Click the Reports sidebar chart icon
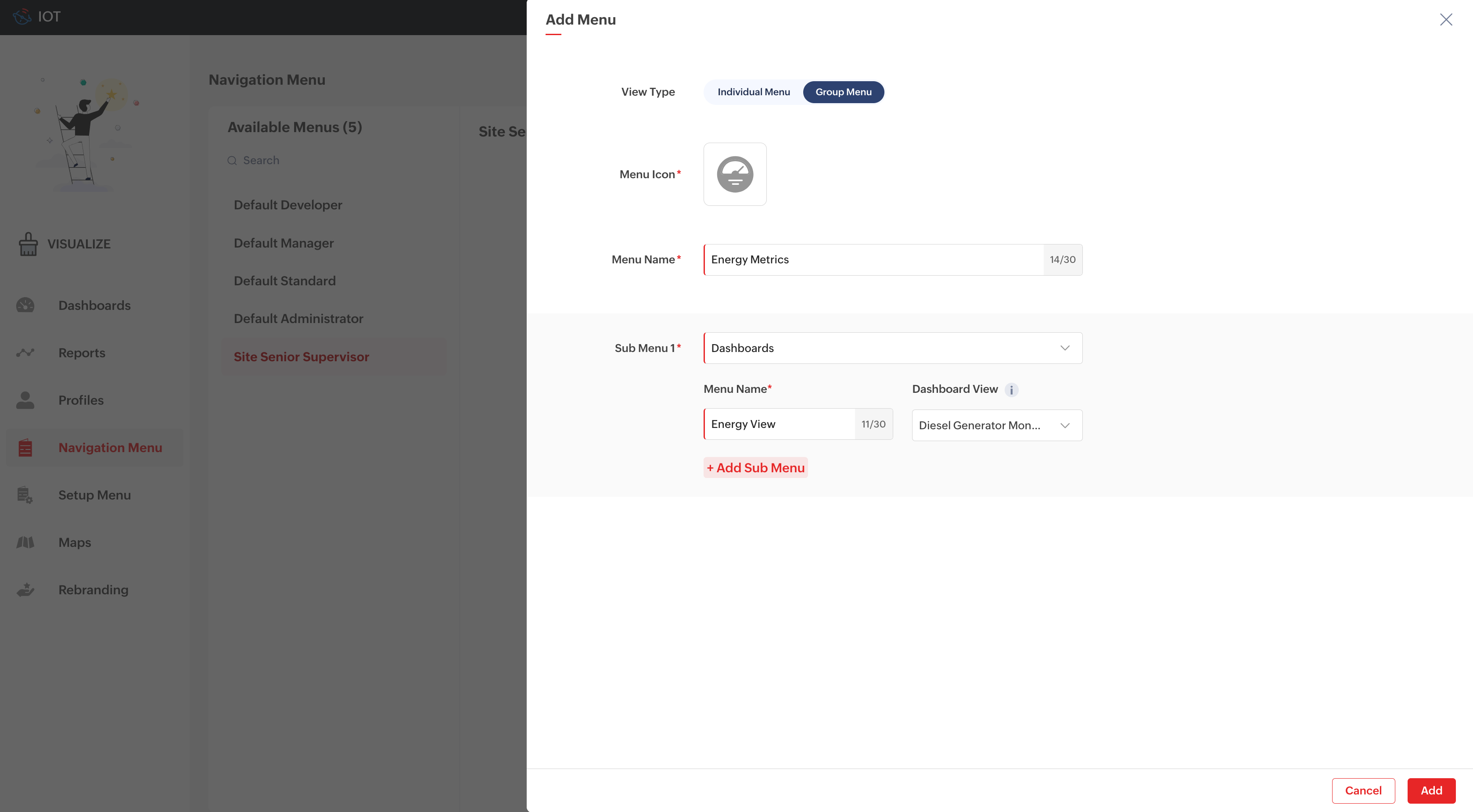Viewport: 1473px width, 812px height. (25, 353)
